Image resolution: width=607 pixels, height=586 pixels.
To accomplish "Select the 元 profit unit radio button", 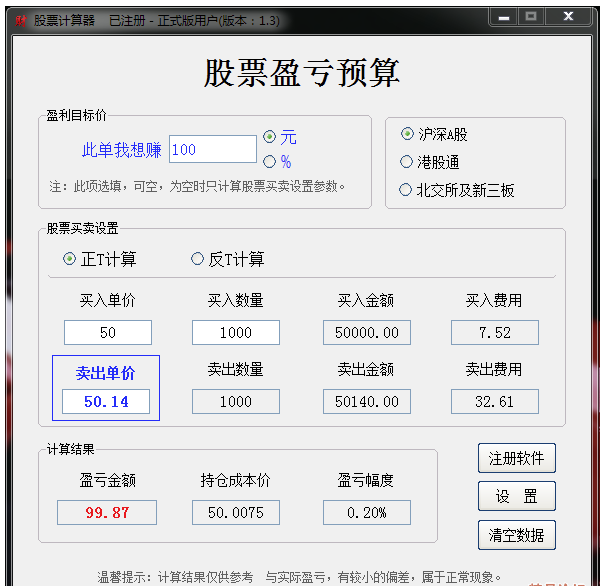I will pos(269,137).
